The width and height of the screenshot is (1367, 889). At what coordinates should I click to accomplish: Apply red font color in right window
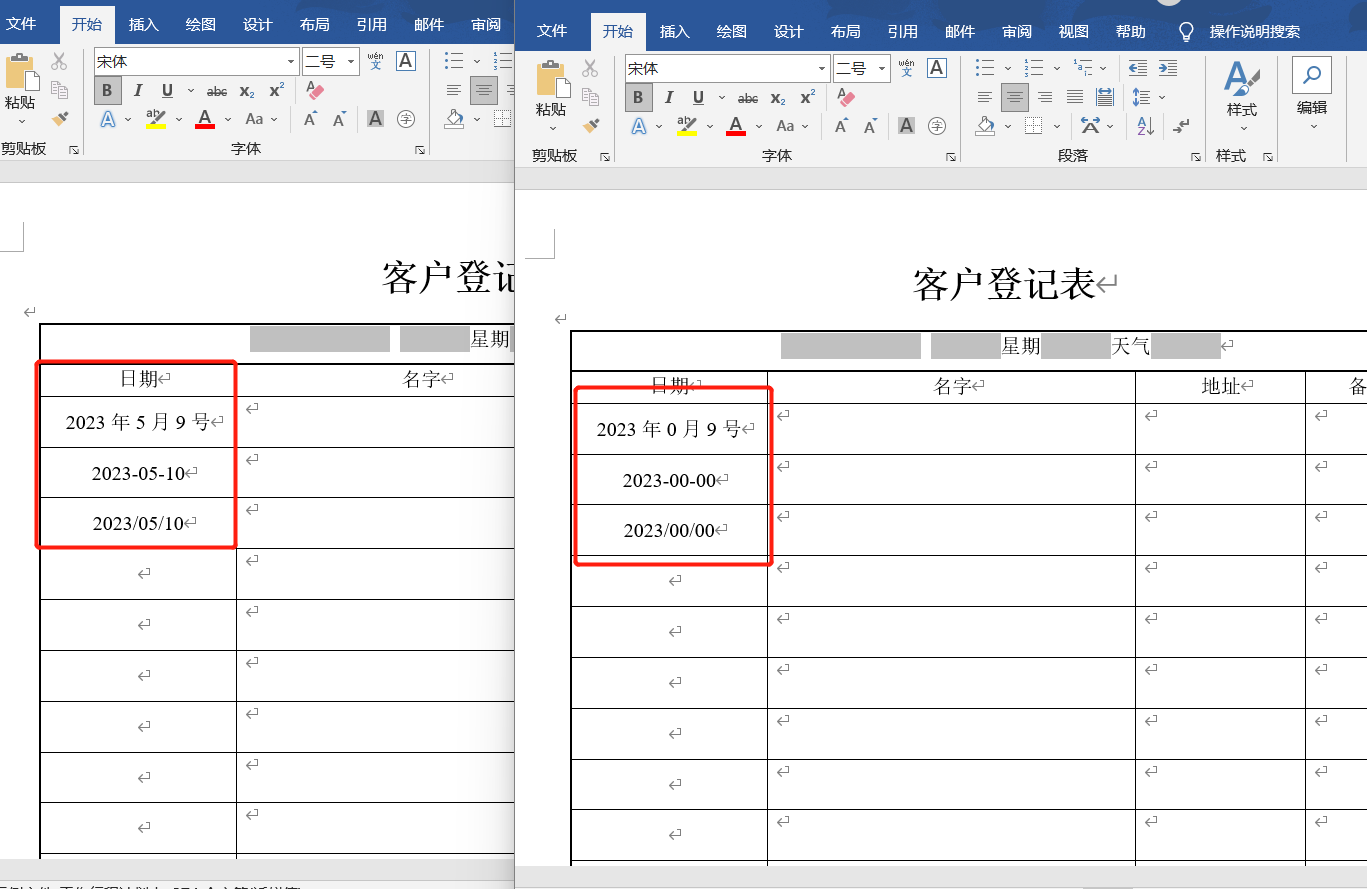[736, 126]
